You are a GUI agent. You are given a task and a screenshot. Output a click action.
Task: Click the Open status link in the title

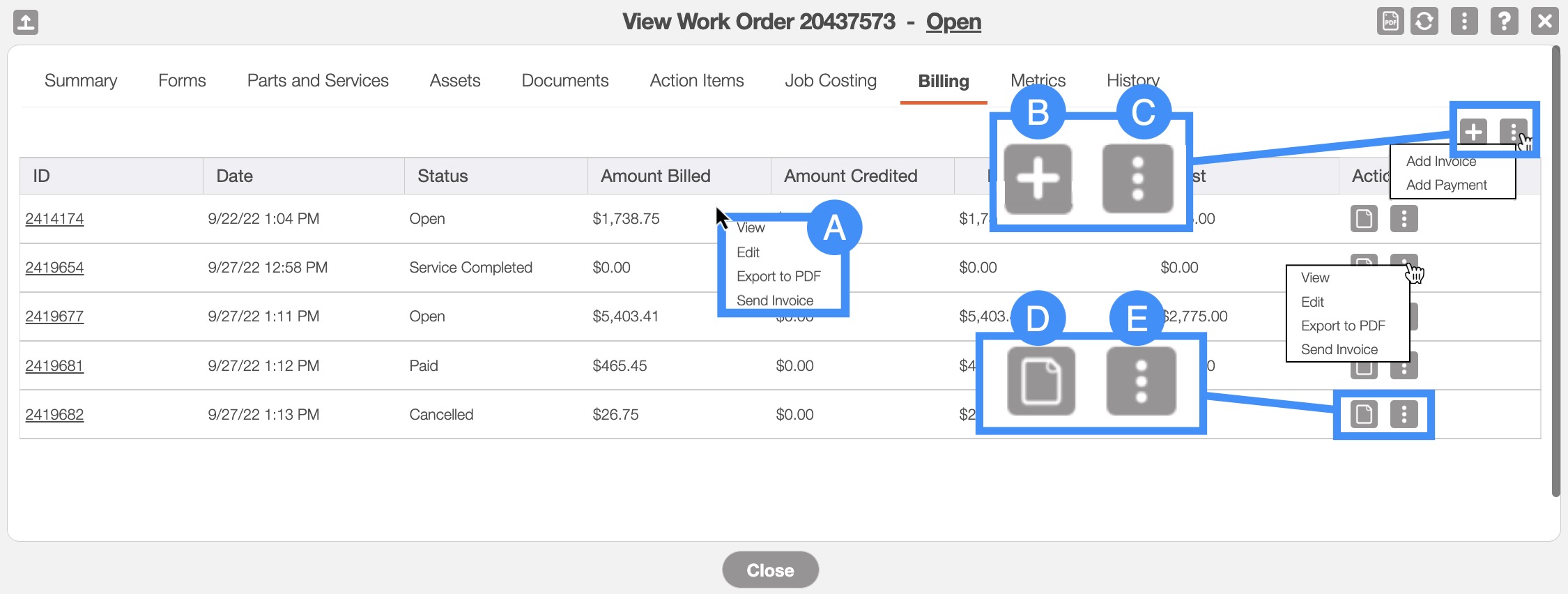pyautogui.click(x=953, y=22)
